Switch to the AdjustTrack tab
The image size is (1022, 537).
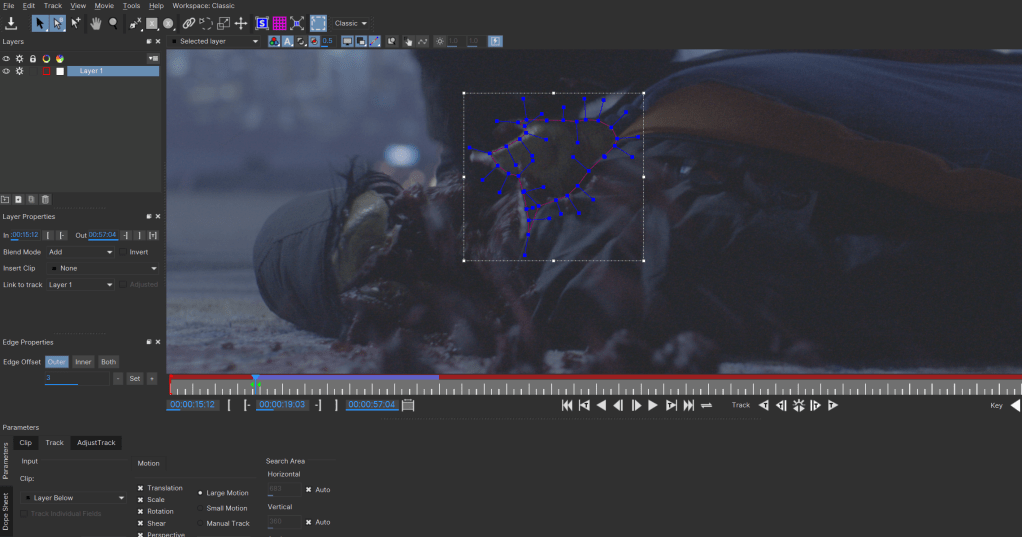[97, 442]
